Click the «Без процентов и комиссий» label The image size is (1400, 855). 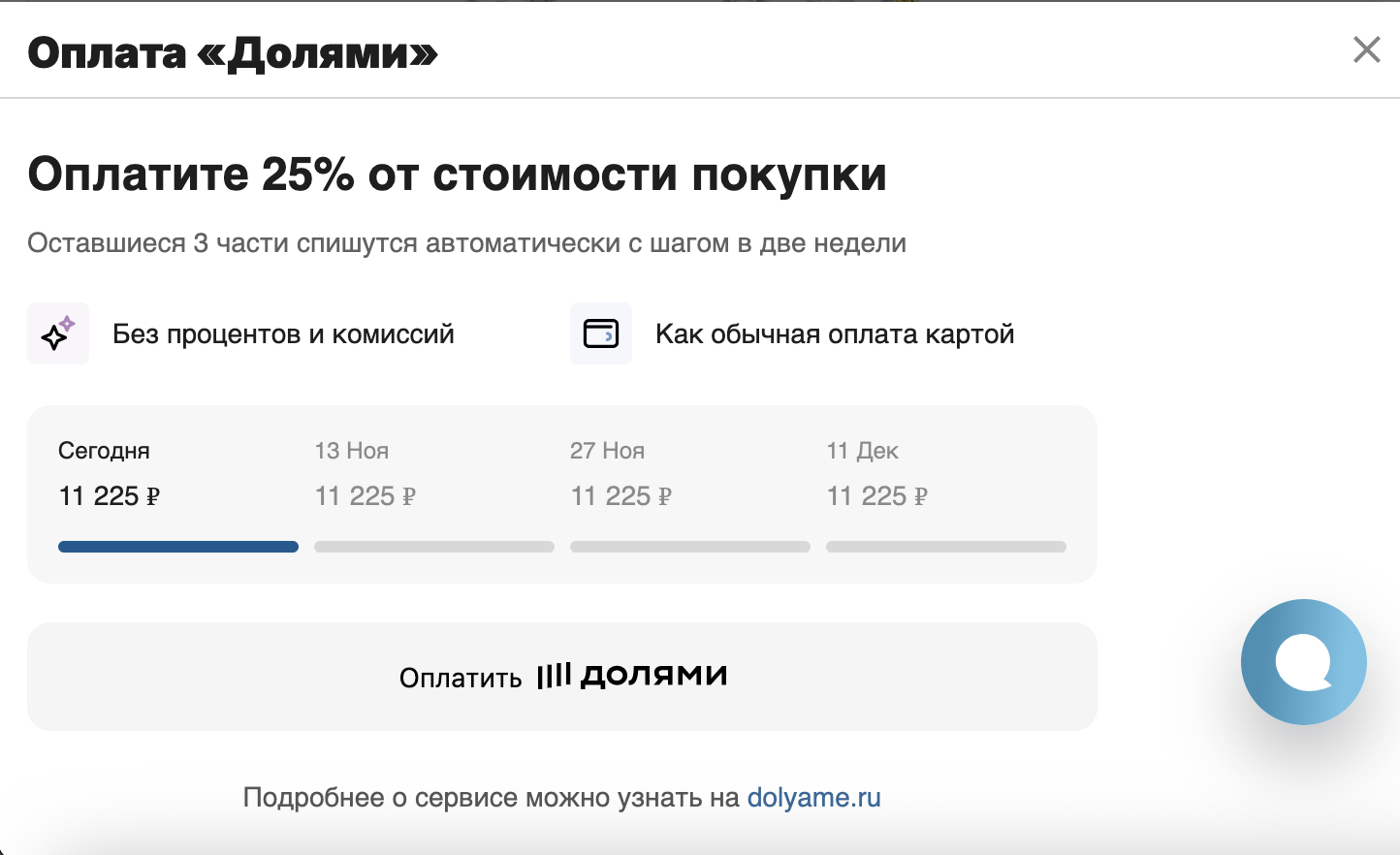coord(283,334)
